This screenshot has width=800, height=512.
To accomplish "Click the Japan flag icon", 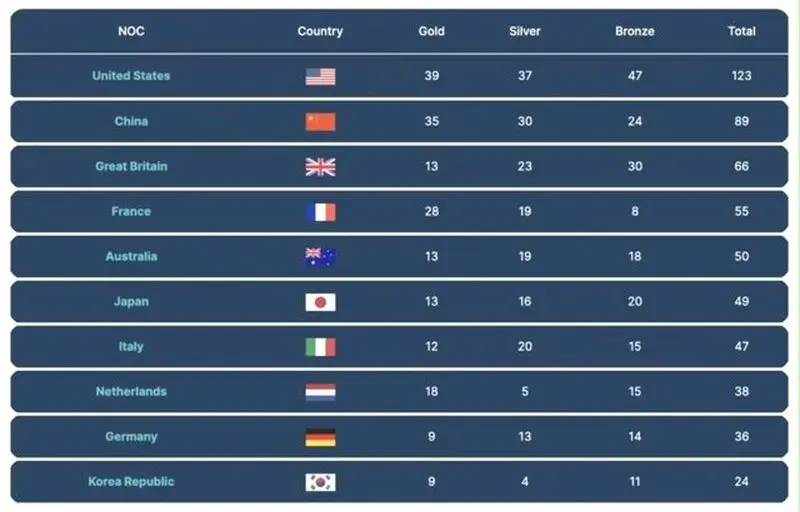I will pyautogui.click(x=320, y=302).
